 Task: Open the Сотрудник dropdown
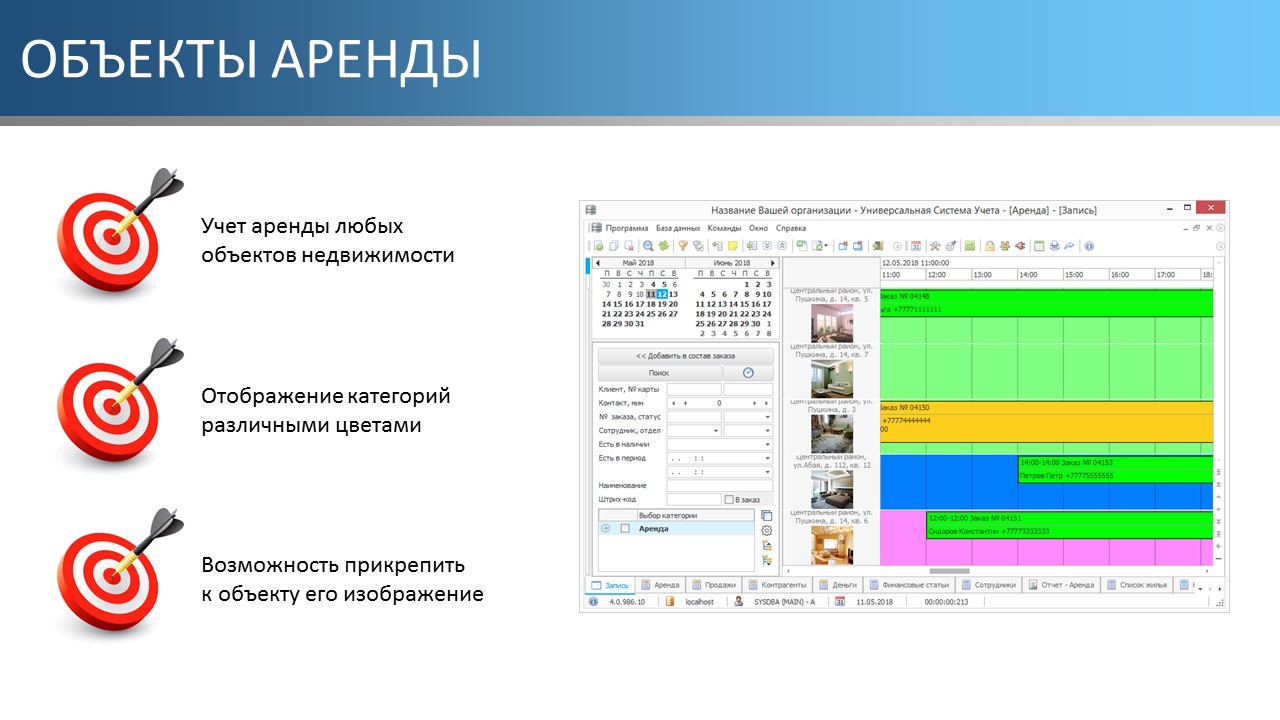(x=715, y=431)
